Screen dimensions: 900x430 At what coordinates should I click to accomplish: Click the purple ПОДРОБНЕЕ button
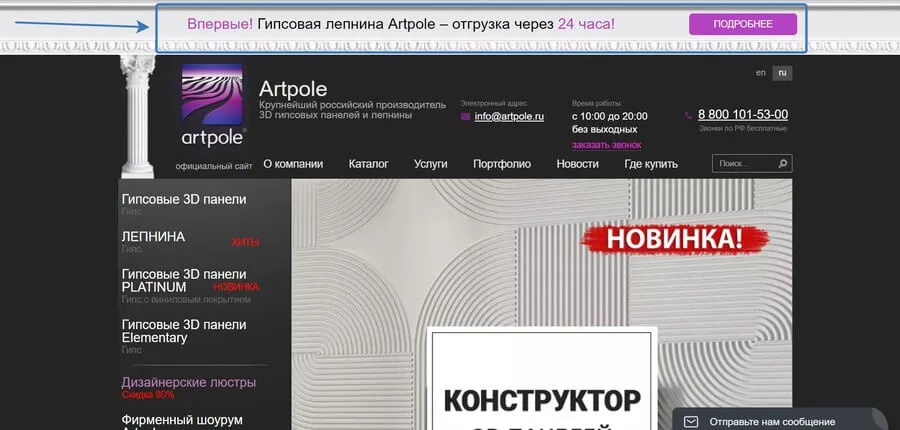(x=743, y=25)
